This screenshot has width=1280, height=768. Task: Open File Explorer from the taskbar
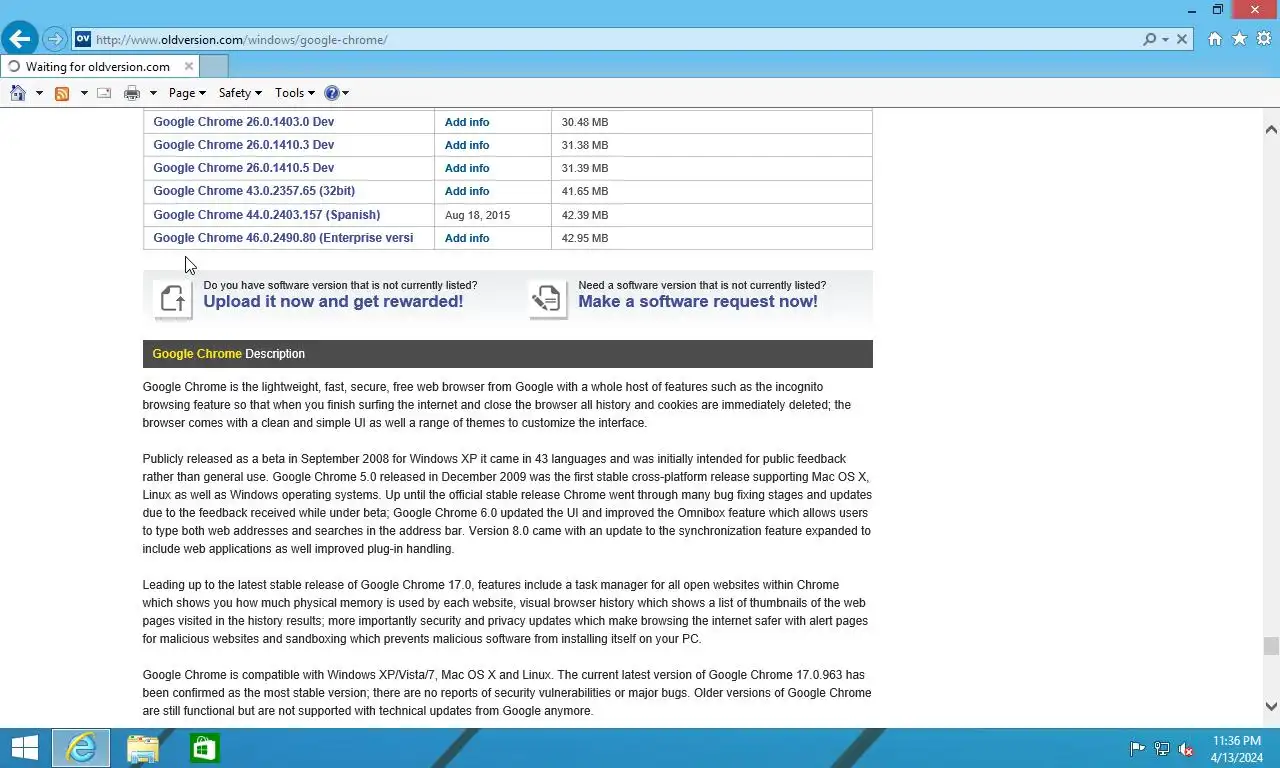point(143,748)
